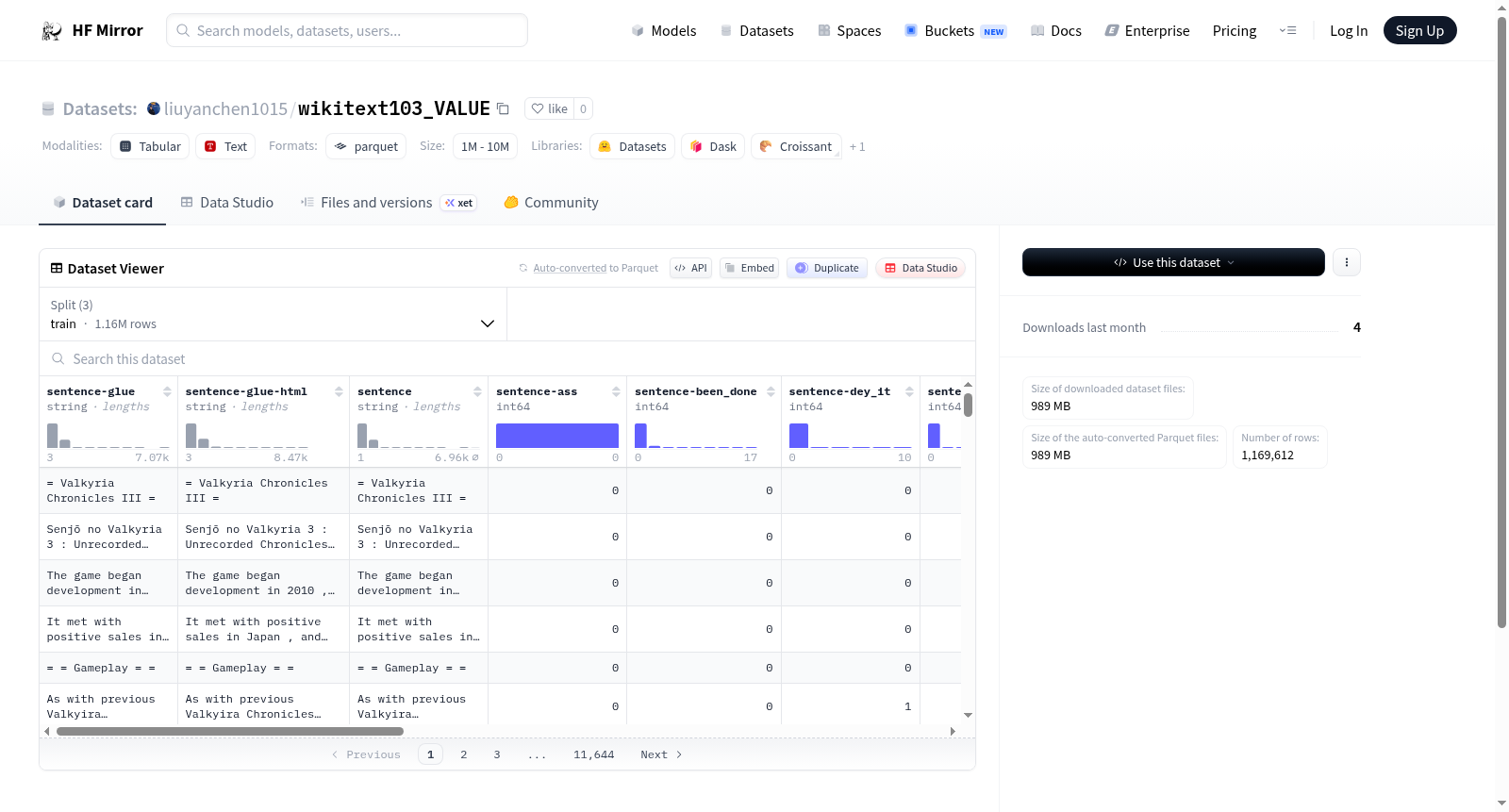Go to page 3 of results
The image size is (1509, 812).
[497, 754]
